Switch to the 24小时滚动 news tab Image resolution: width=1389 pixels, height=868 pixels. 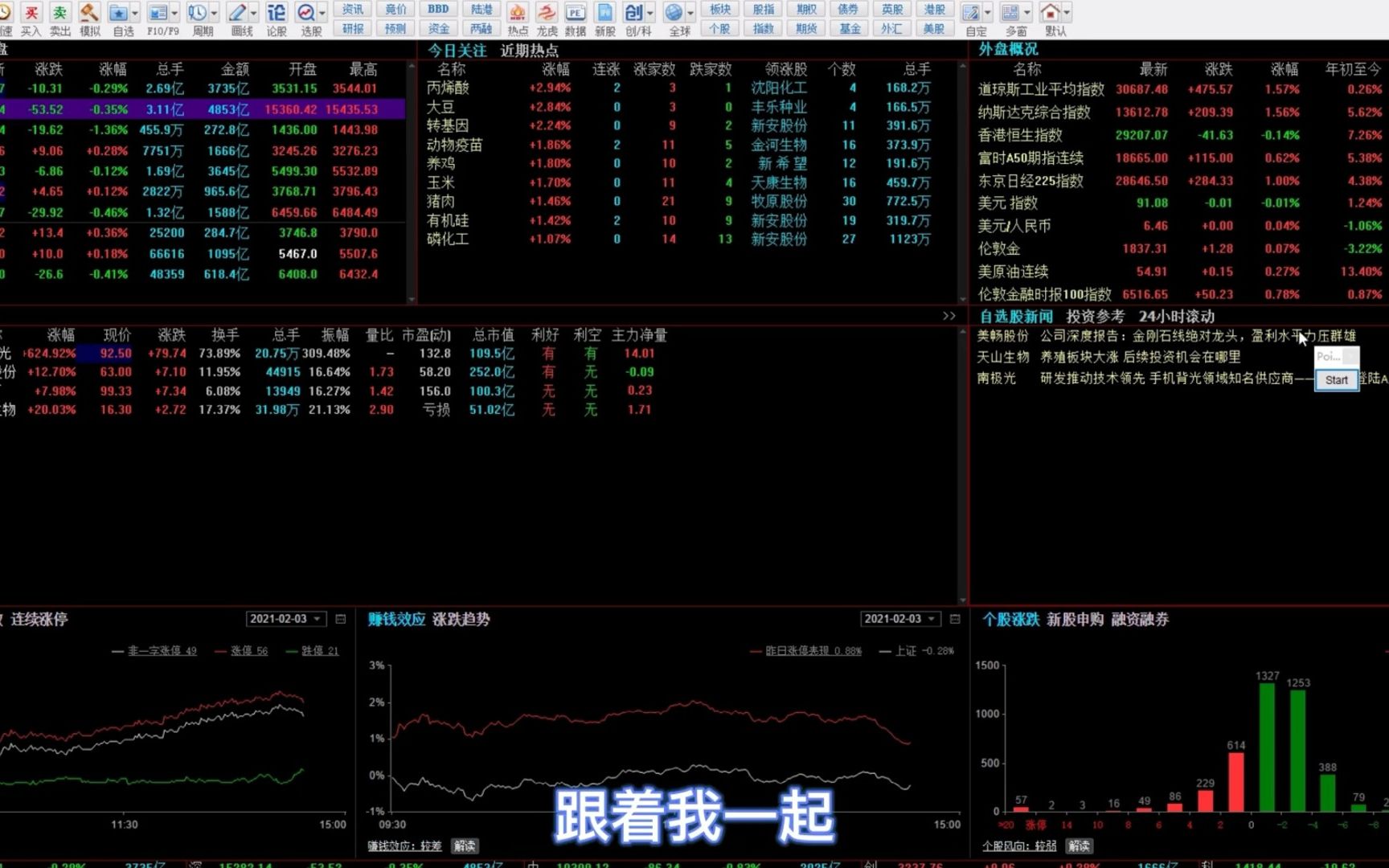coord(1176,317)
